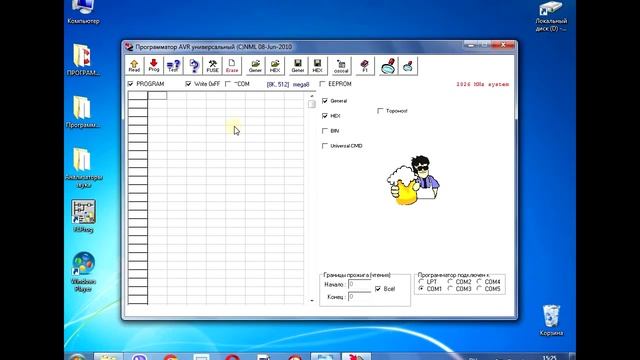
Task: Click the grid scrollbar up arrow
Action: tap(312, 96)
